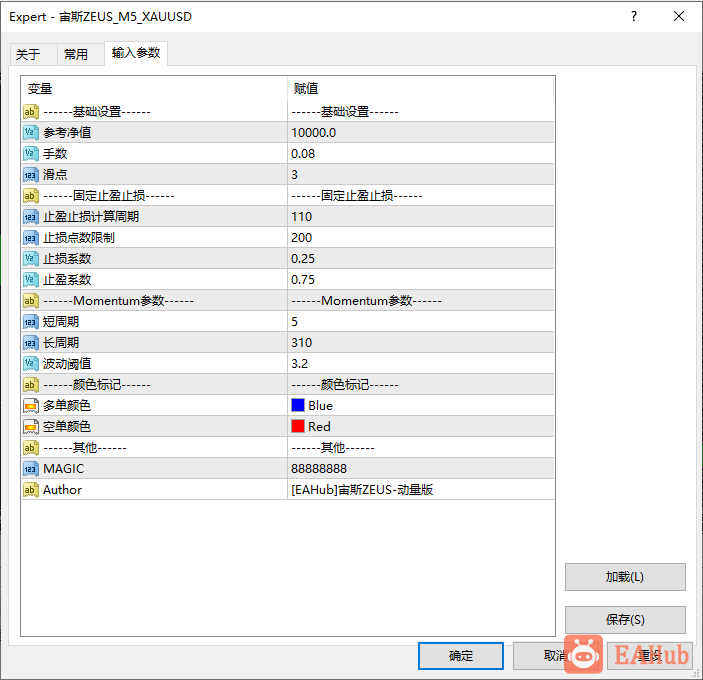The image size is (703, 680).
Task: Select the MAGIC variable name
Action: click(x=64, y=469)
